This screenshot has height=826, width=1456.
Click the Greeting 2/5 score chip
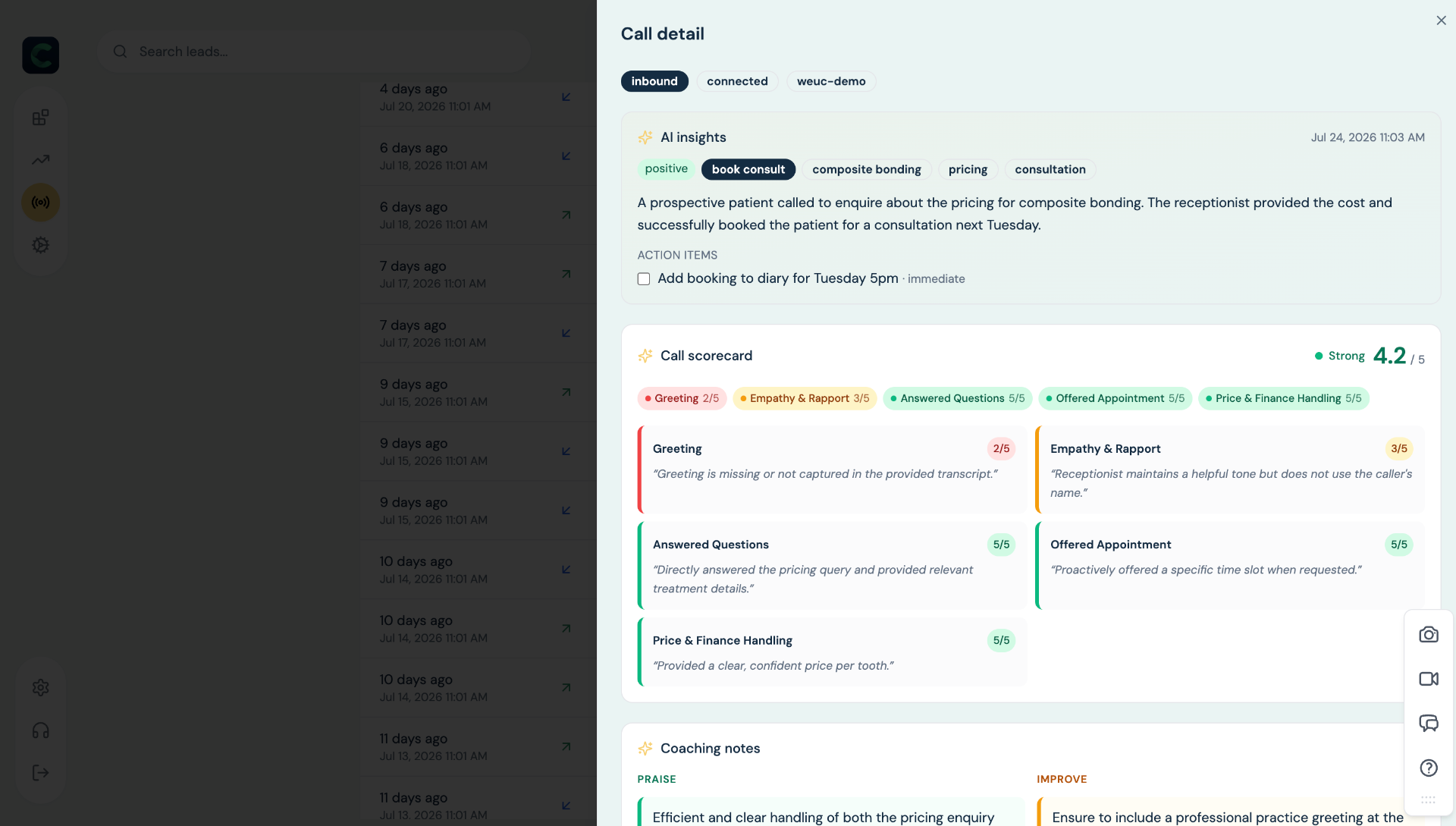tap(682, 398)
